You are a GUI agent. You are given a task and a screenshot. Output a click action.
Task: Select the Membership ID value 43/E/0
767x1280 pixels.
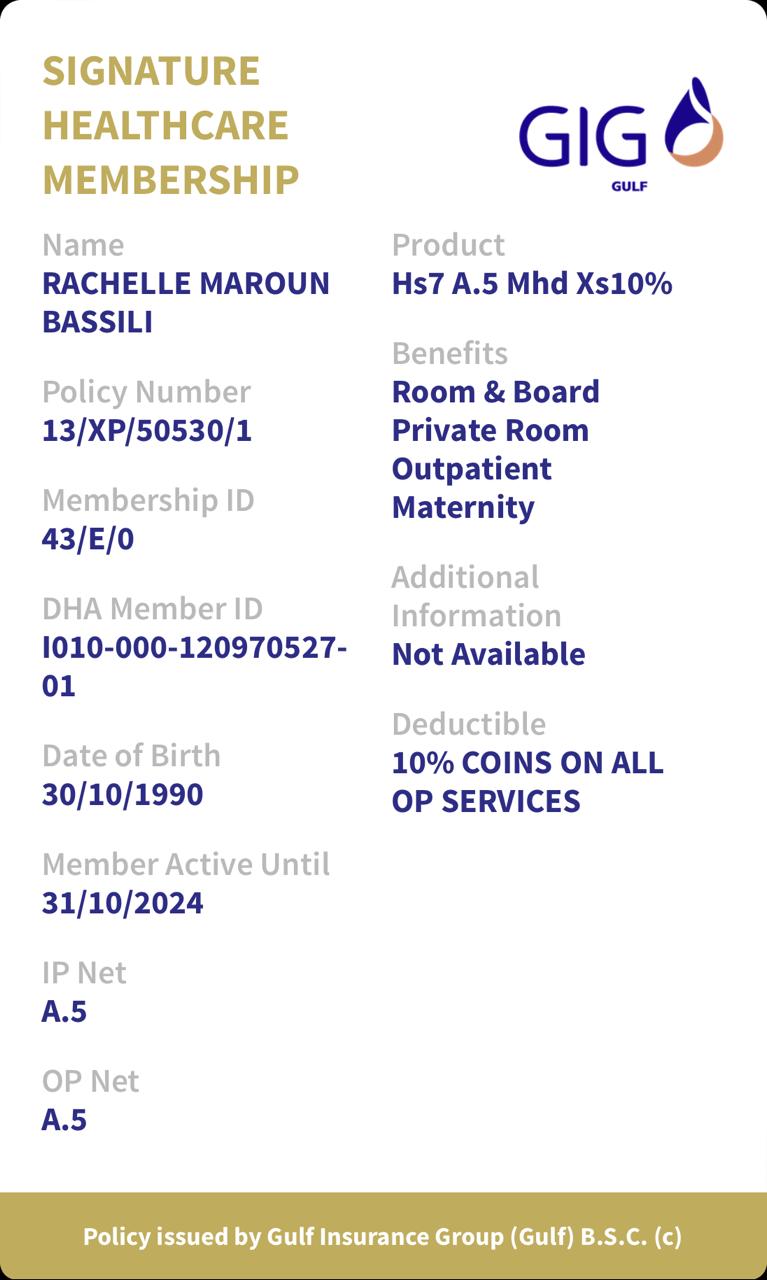coord(88,540)
